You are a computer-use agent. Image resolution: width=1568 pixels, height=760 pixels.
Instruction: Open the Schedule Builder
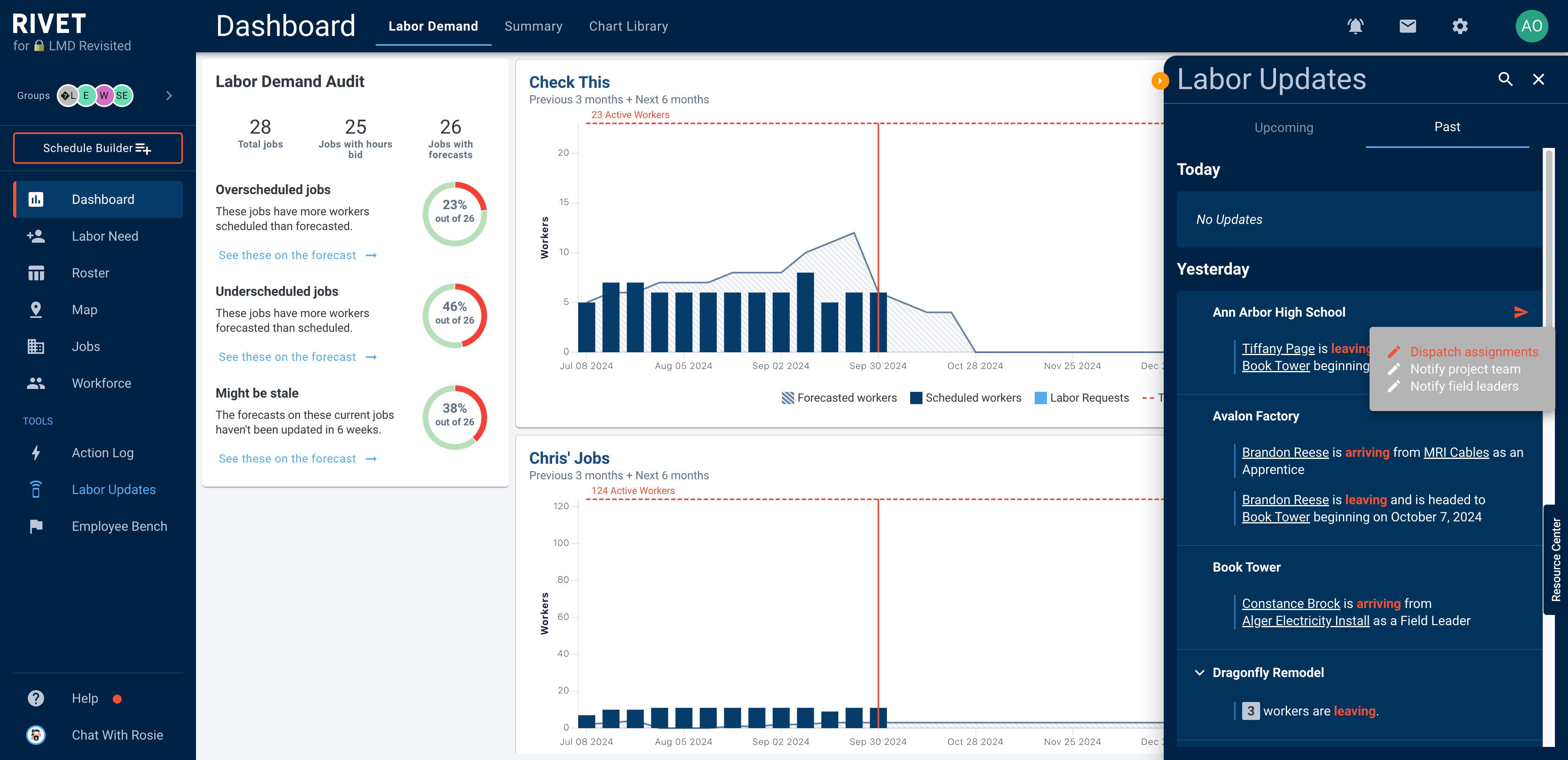tap(98, 148)
